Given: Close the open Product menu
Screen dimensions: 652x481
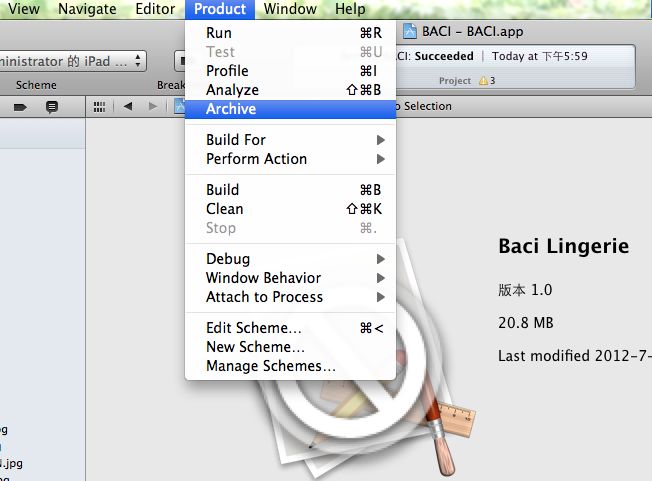Looking at the screenshot, I should [x=220, y=9].
